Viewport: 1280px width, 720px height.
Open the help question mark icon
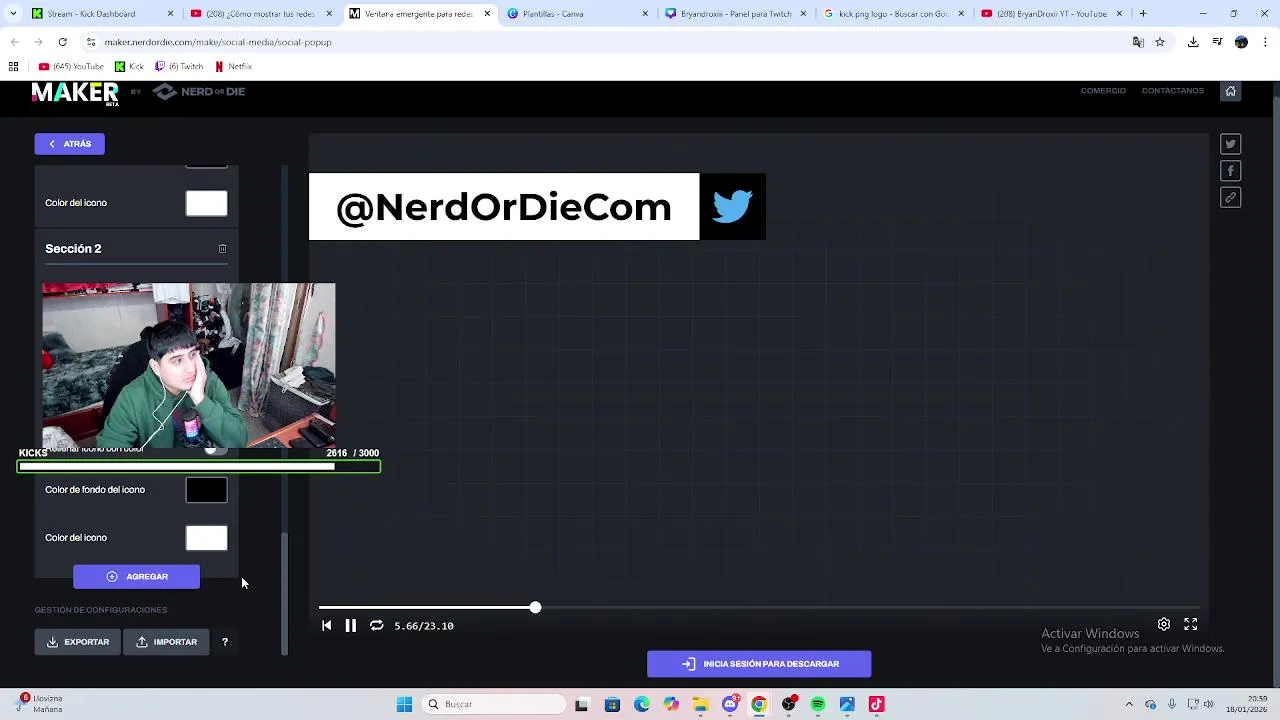tap(225, 642)
